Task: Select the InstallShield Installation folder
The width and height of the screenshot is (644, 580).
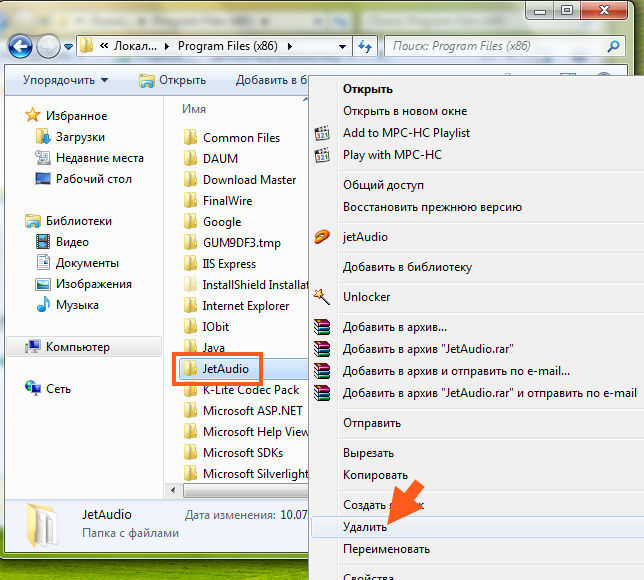Action: coord(246,285)
